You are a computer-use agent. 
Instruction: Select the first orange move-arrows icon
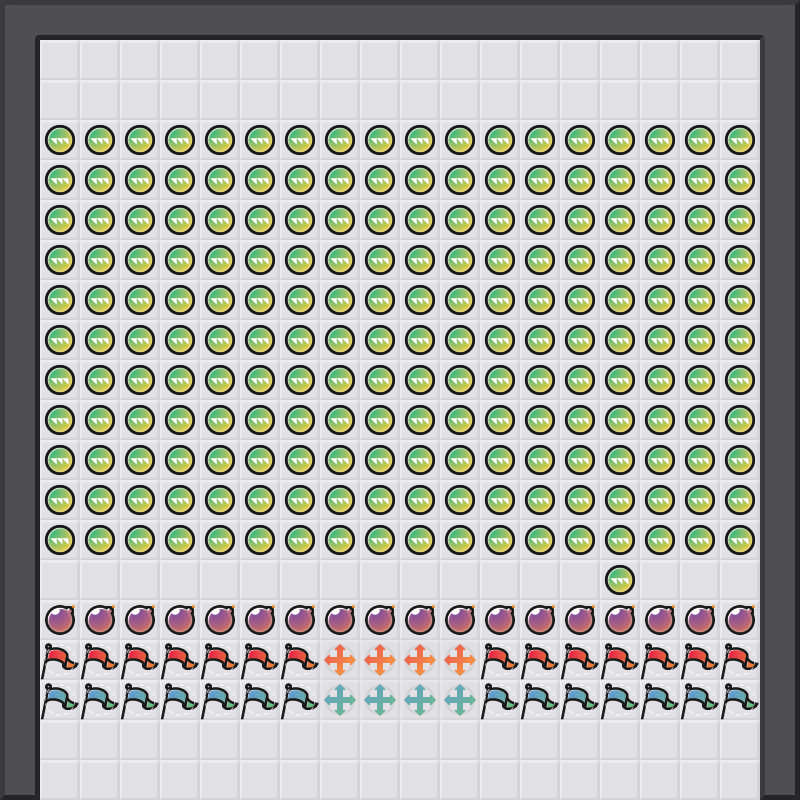(x=340, y=660)
